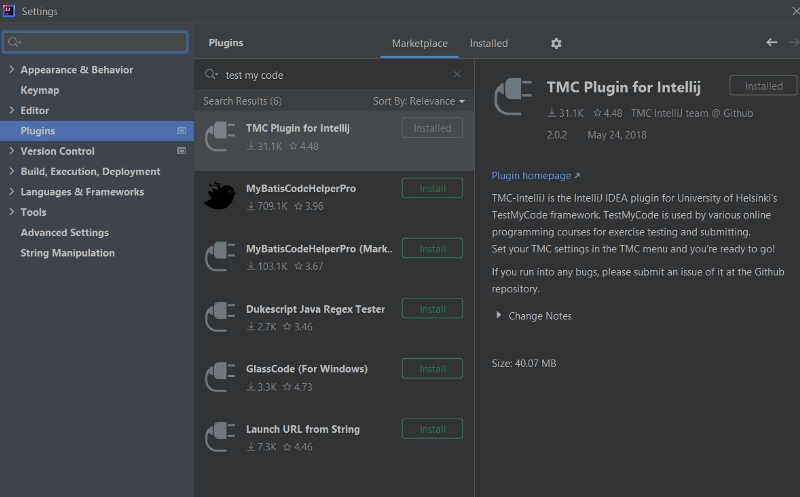800x497 pixels.
Task: Click the back navigation arrow
Action: click(x=771, y=43)
